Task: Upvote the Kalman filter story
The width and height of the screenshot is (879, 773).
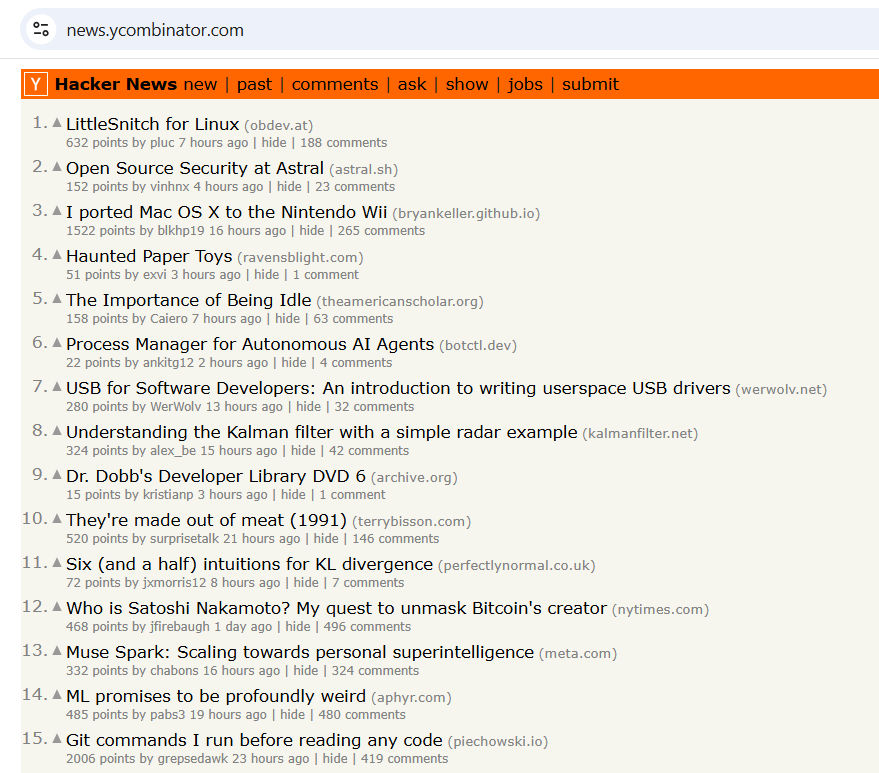Action: point(57,431)
